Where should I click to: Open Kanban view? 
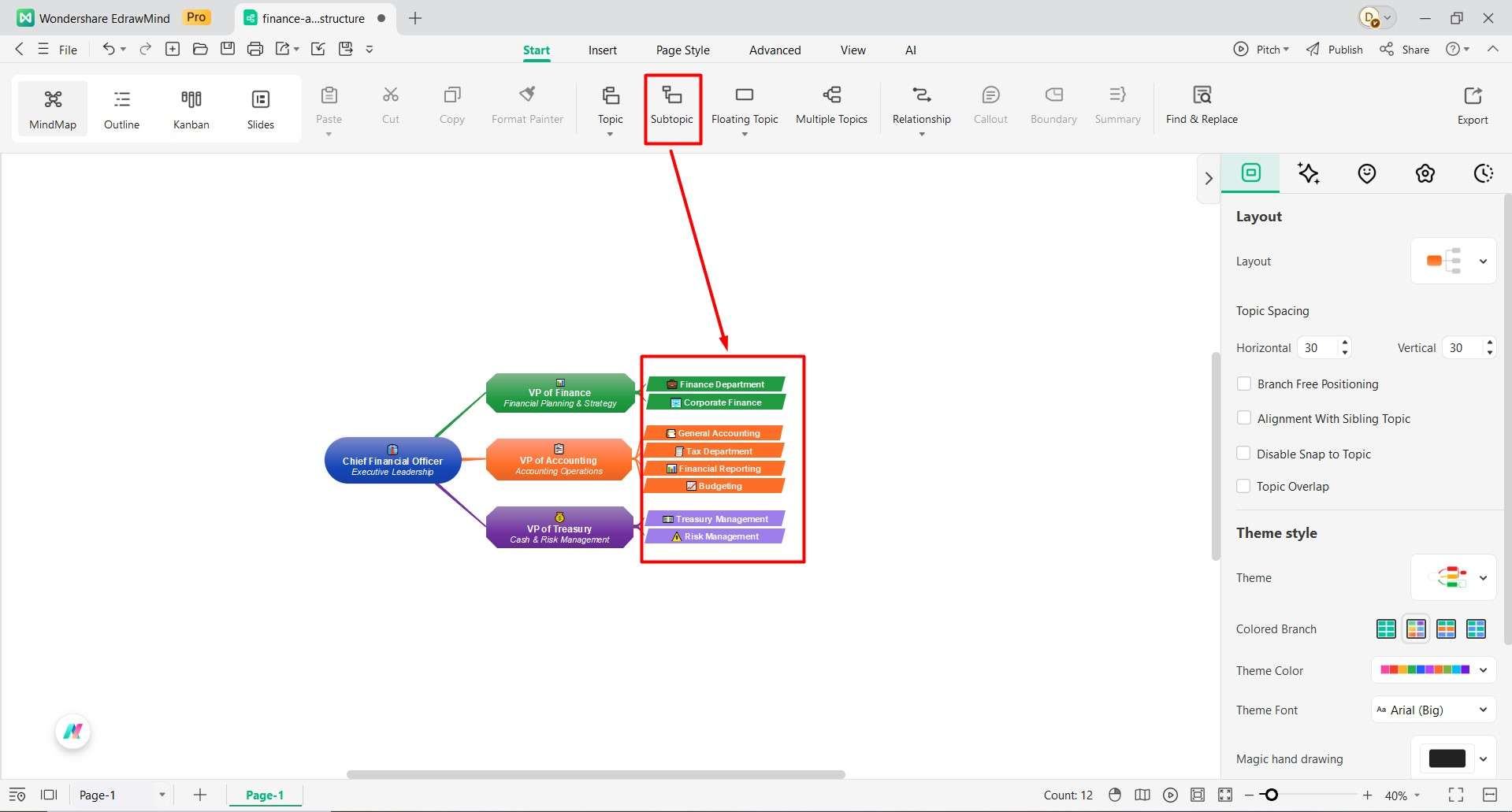tap(190, 108)
